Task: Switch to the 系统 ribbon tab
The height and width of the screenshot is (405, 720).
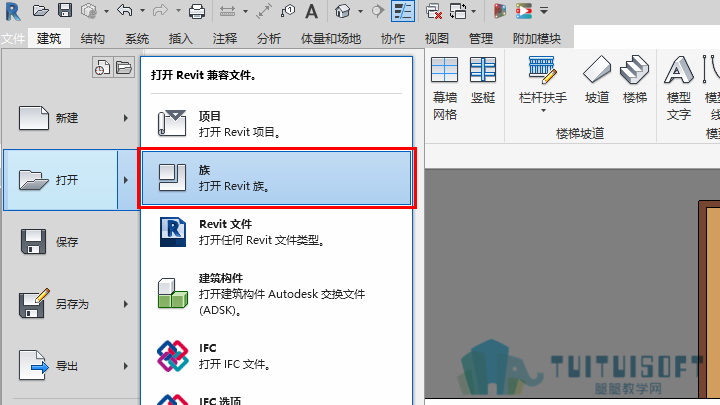Action: 137,39
